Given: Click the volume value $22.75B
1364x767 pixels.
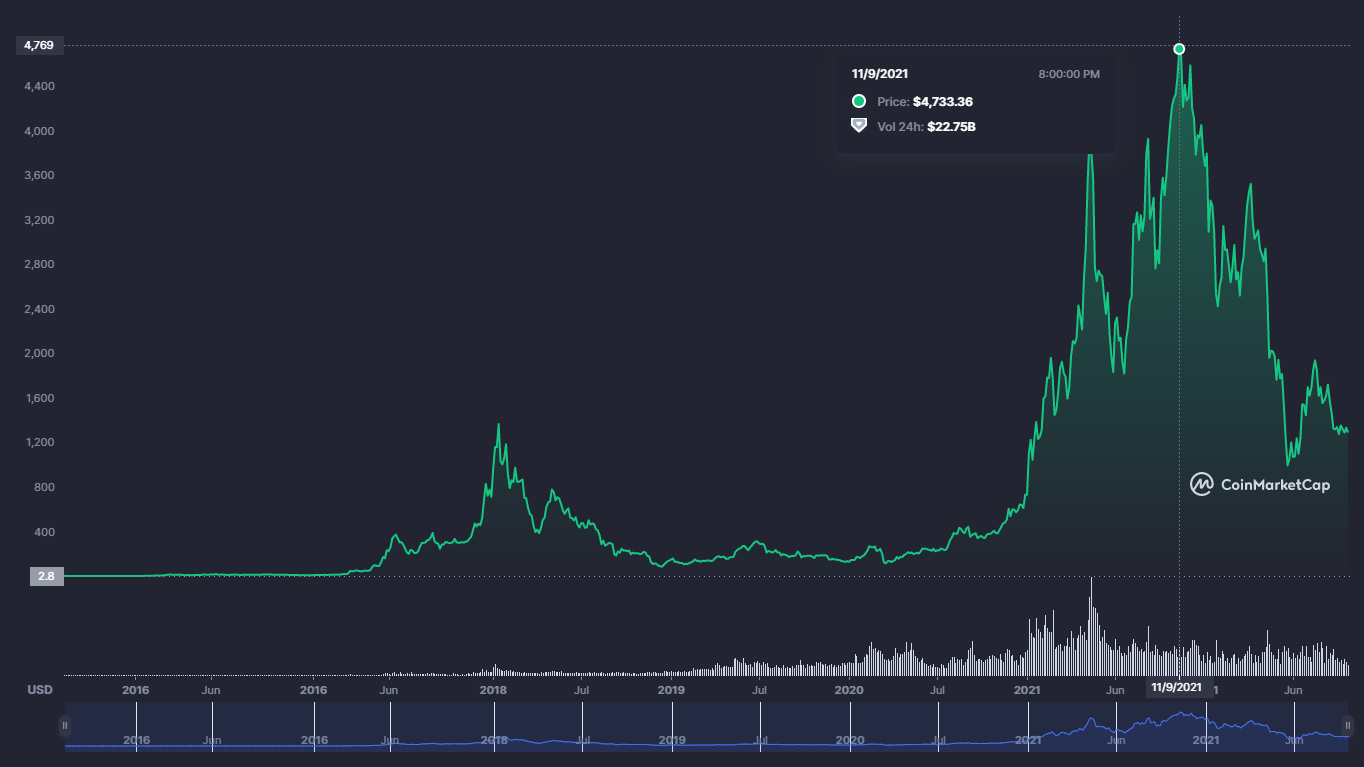Looking at the screenshot, I should [x=951, y=127].
